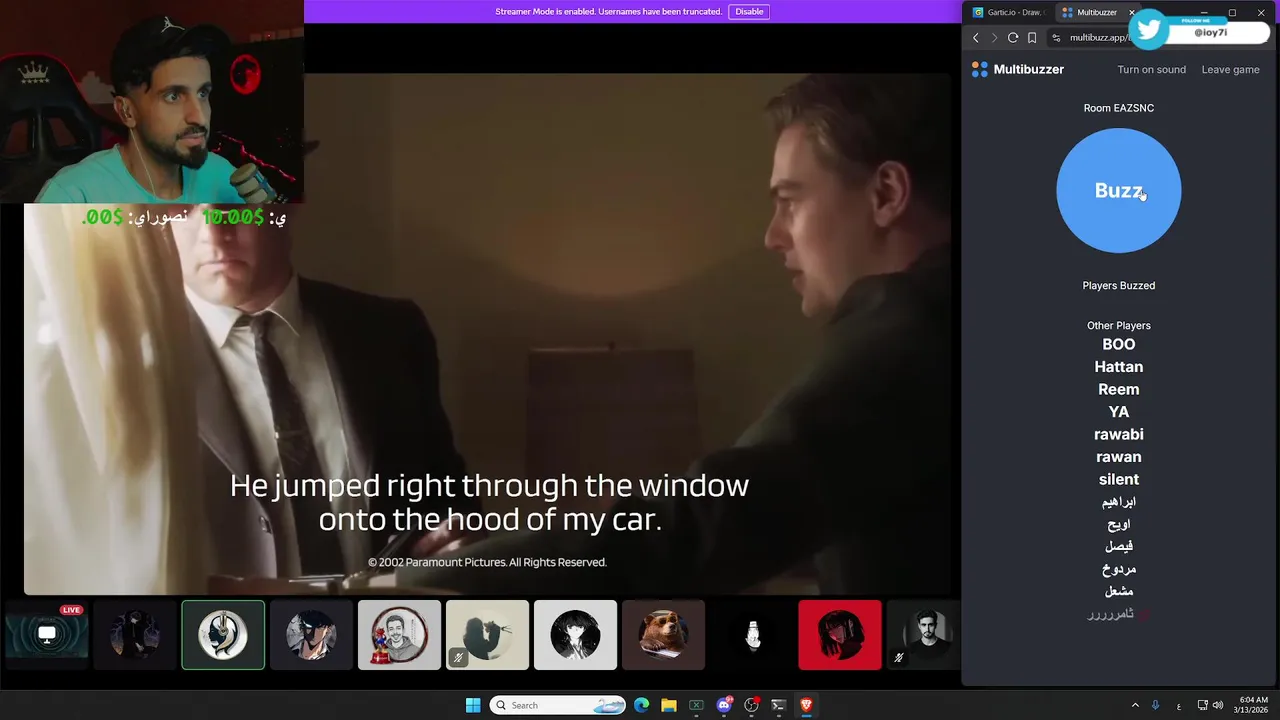Go forward in the browser

994,38
